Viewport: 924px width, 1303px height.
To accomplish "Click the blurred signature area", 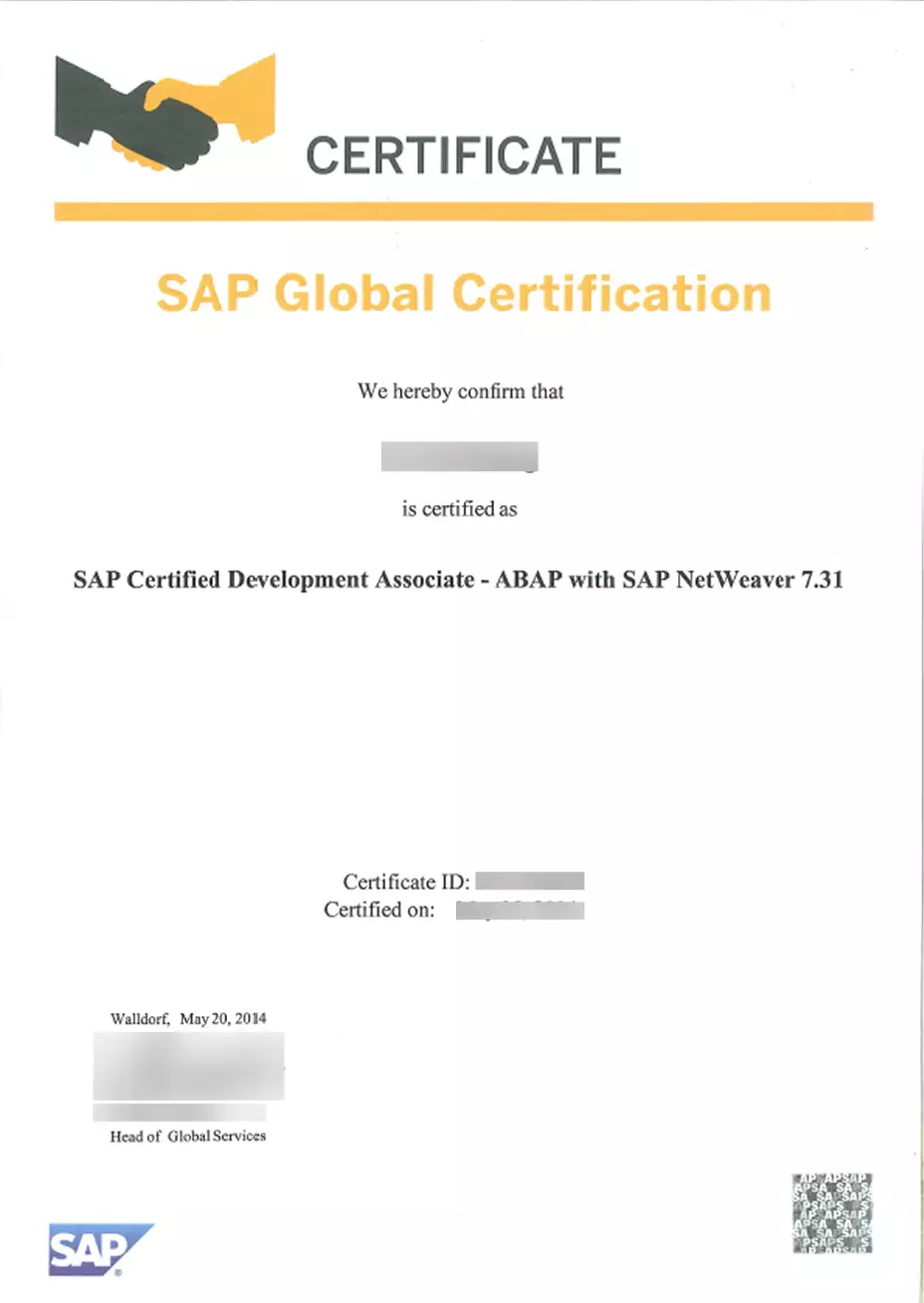I will point(188,1066).
